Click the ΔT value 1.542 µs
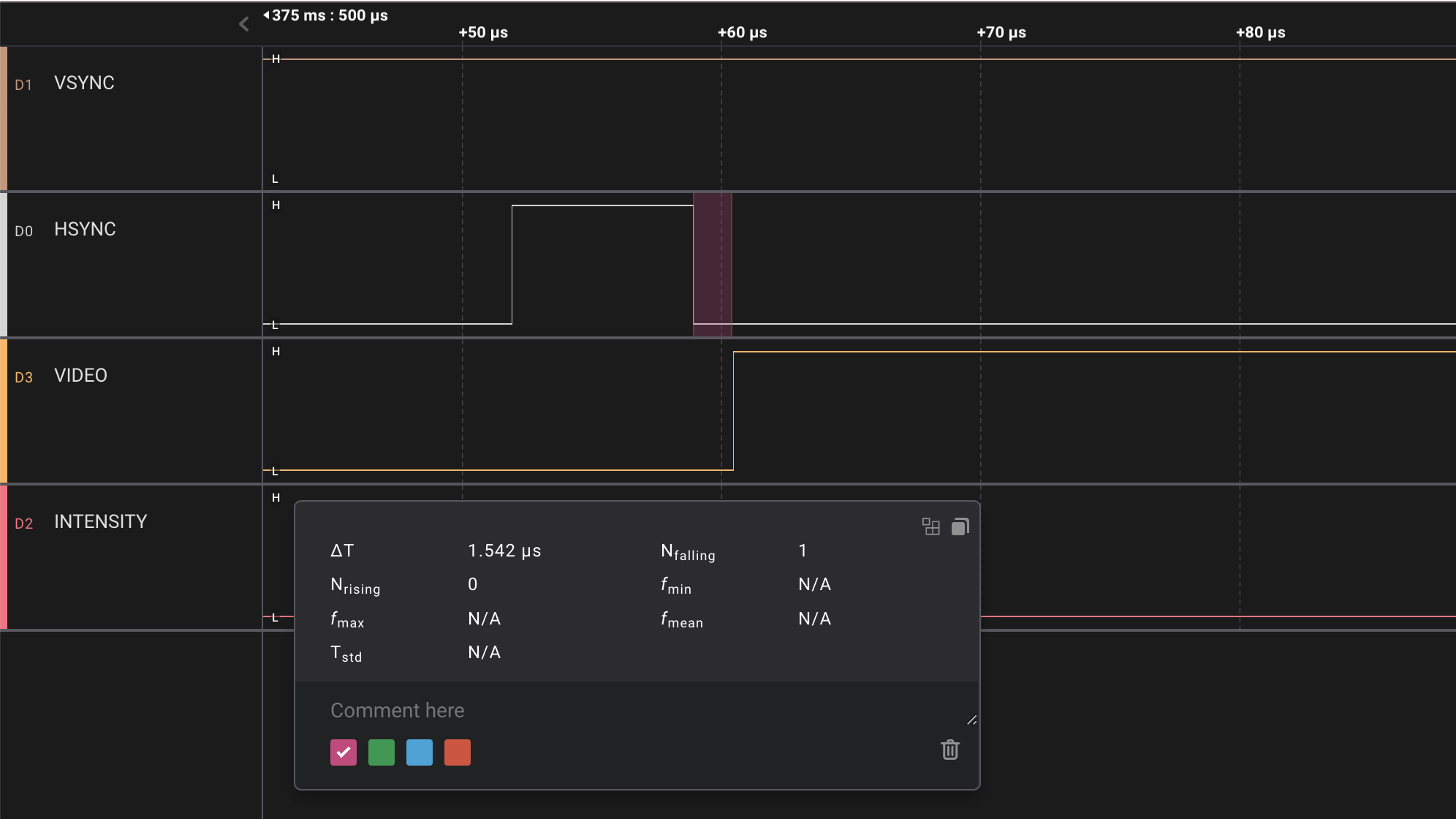The width and height of the screenshot is (1456, 819). click(x=504, y=551)
